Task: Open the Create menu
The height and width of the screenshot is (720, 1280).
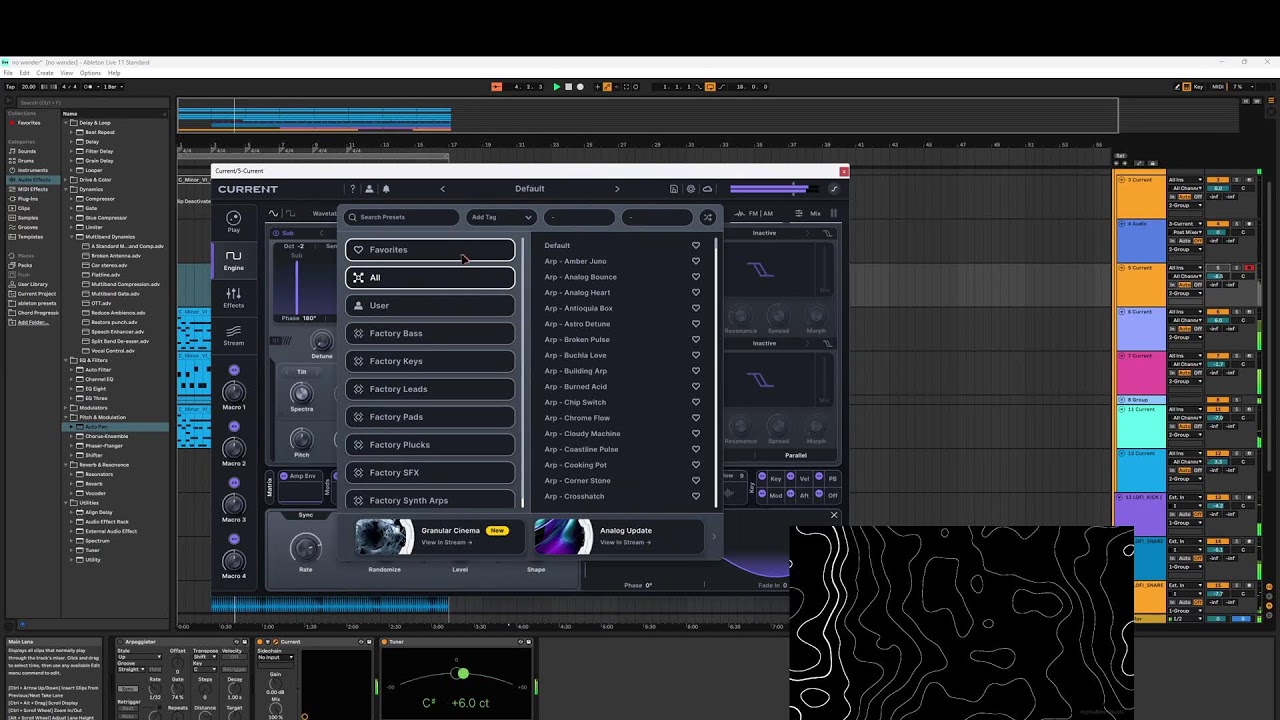Action: tap(45, 73)
